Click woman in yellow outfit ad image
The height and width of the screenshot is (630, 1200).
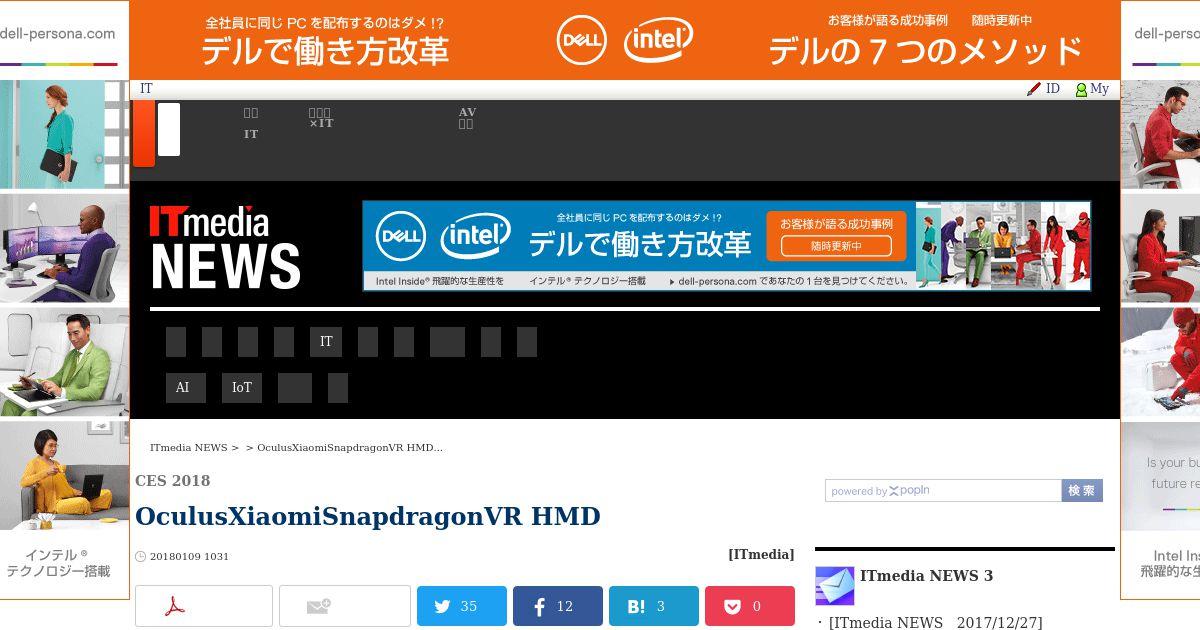pos(64,475)
